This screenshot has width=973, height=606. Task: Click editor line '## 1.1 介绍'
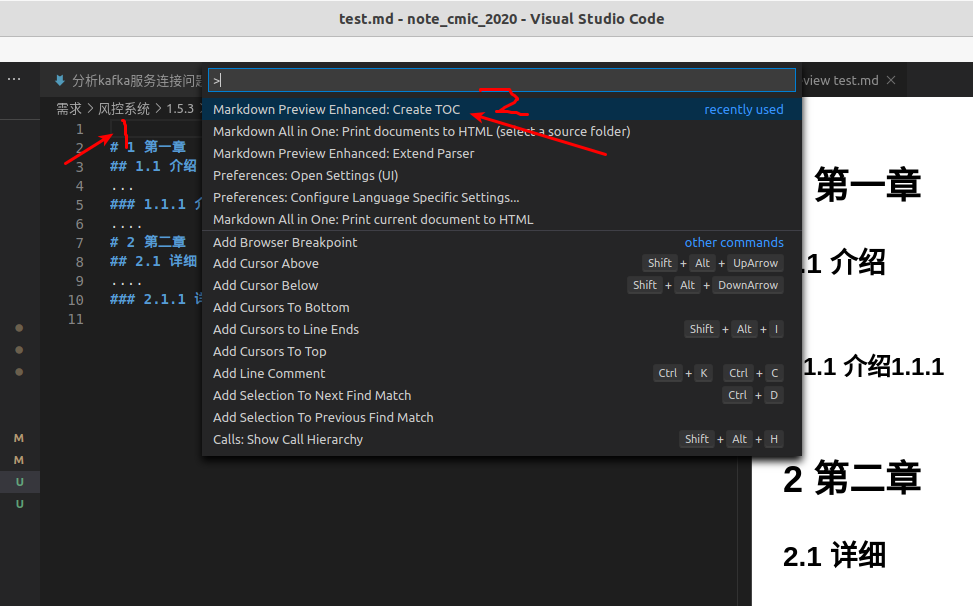[153, 166]
